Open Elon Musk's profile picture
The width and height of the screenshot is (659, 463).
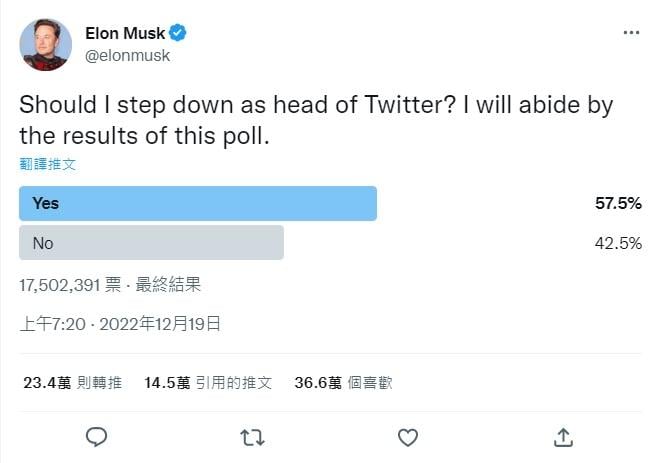(x=45, y=44)
